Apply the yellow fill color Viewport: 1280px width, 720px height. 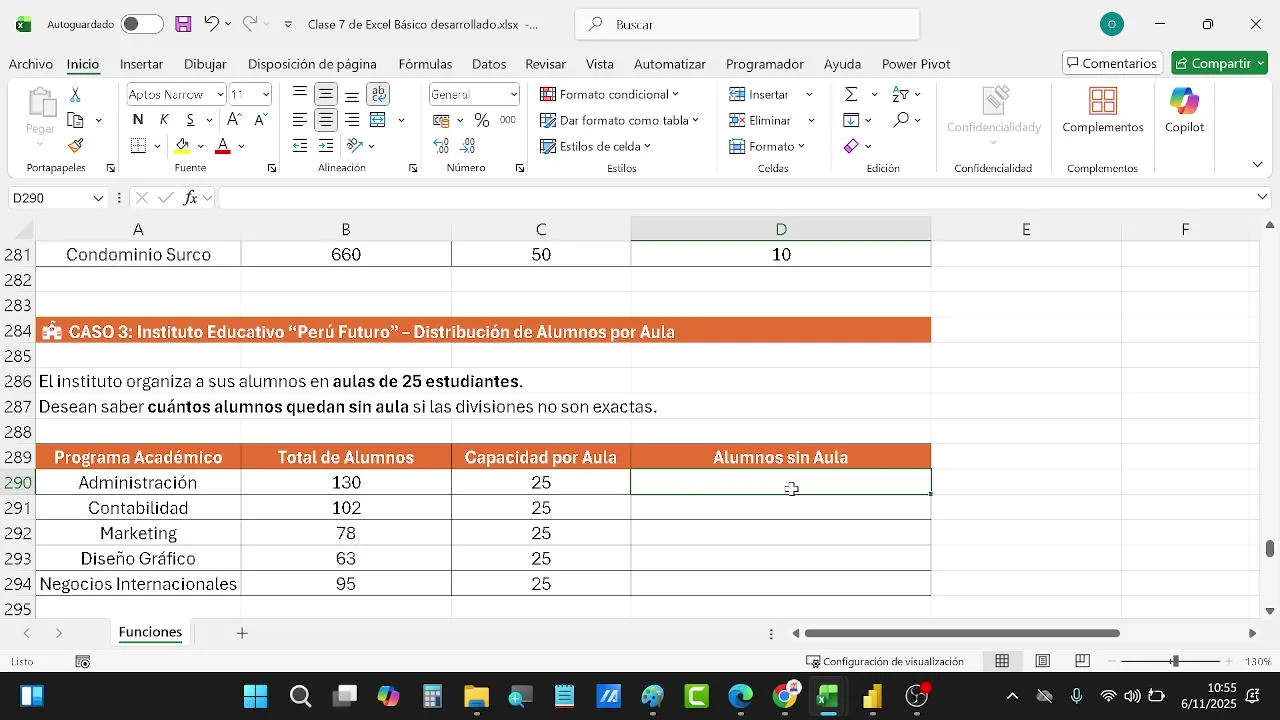point(182,146)
